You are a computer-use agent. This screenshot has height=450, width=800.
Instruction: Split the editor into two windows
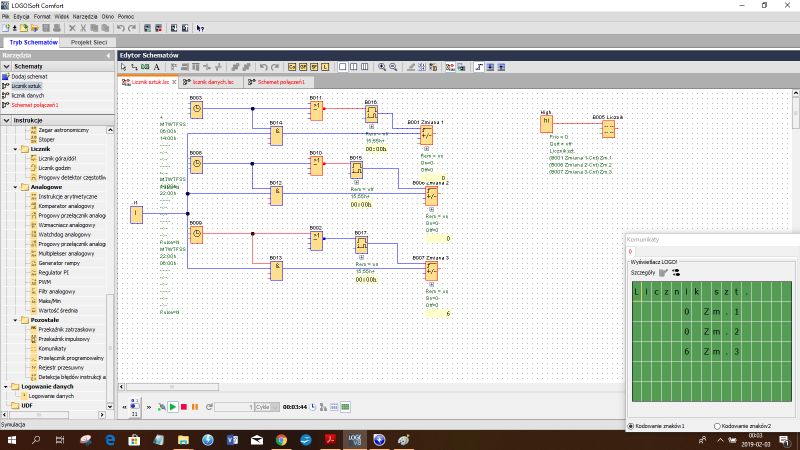(x=354, y=67)
